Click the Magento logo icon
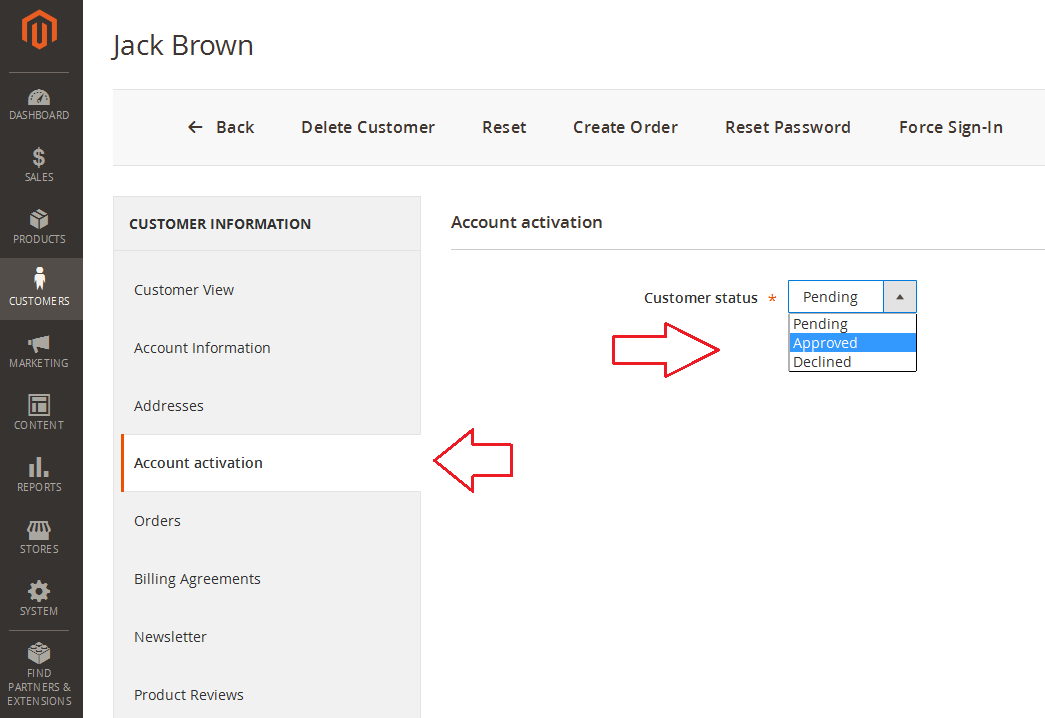 pos(39,30)
